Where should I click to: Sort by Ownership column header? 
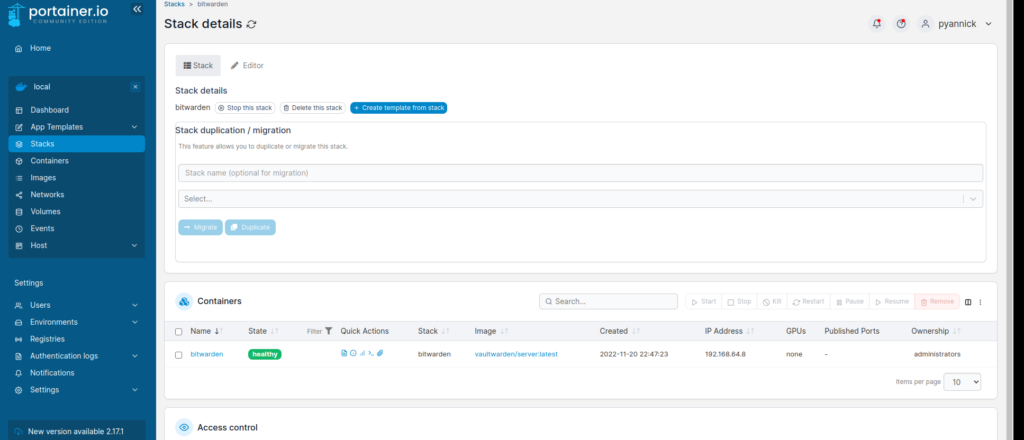point(935,332)
